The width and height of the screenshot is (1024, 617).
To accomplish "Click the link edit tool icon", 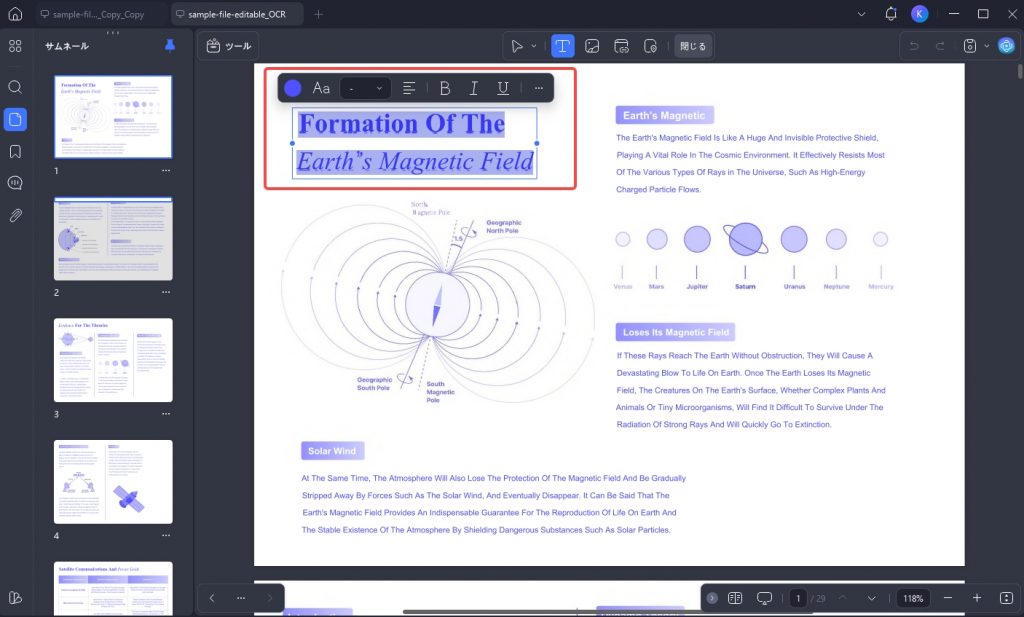I will 621,46.
